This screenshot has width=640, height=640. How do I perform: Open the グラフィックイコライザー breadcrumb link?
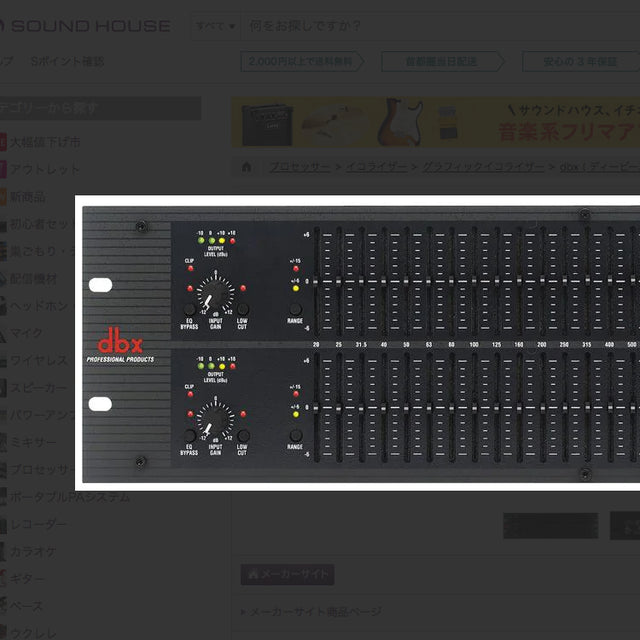coord(483,167)
